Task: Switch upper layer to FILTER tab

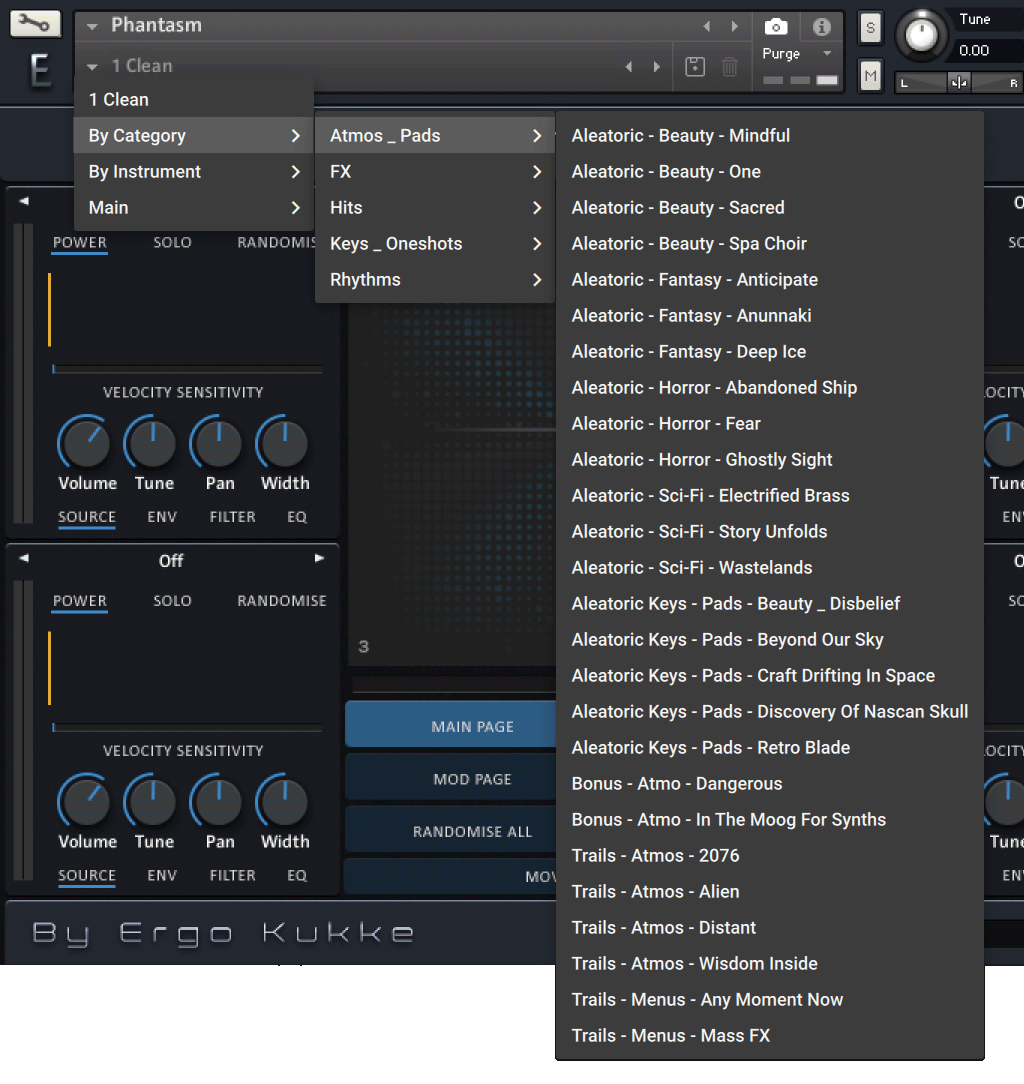Action: (233, 517)
